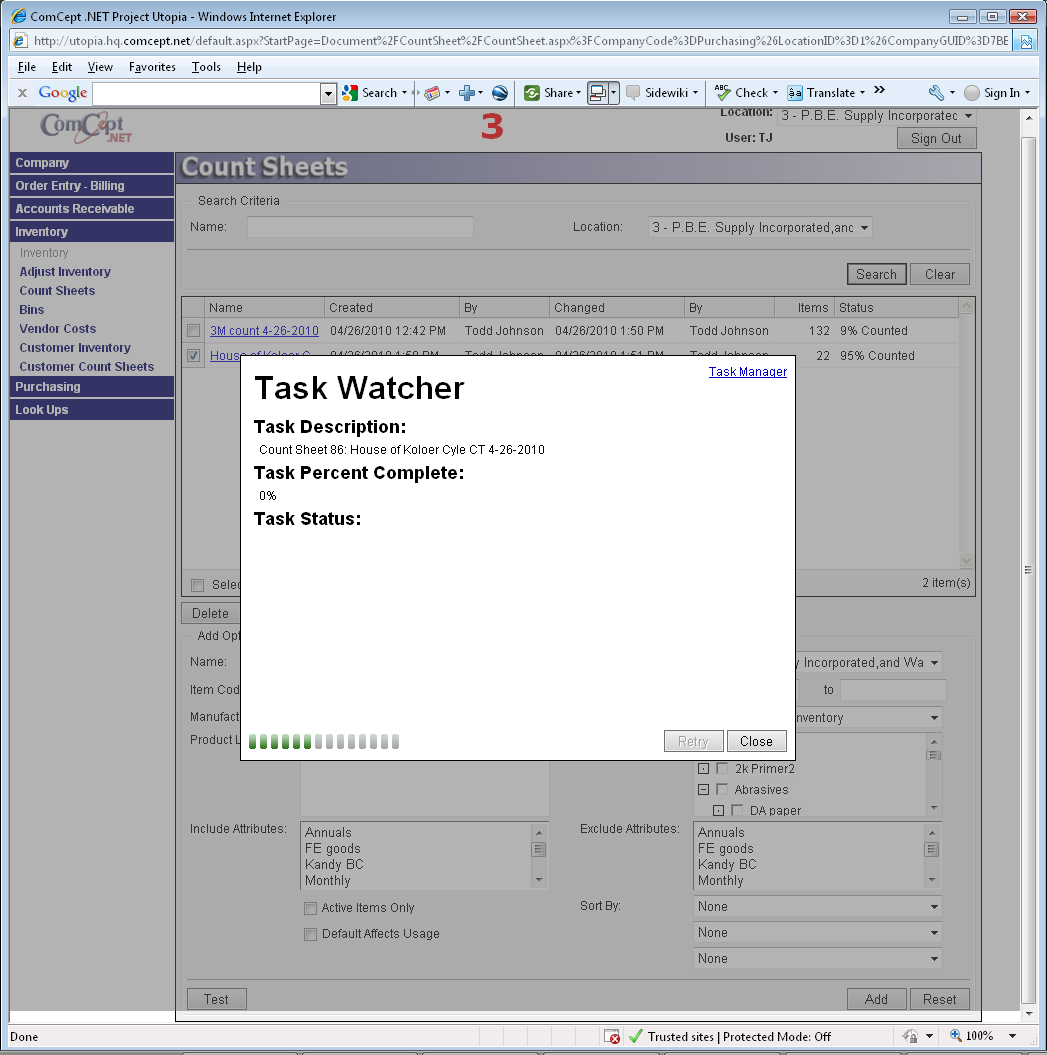1047x1055 pixels.
Task: Click the Google toolbar Search icon
Action: click(350, 93)
